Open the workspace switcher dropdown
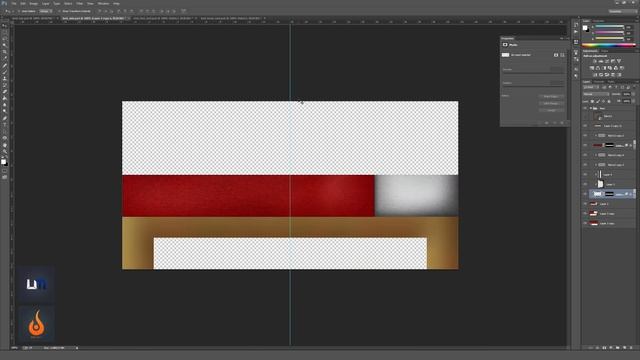Image resolution: width=640 pixels, height=360 pixels. [623, 11]
